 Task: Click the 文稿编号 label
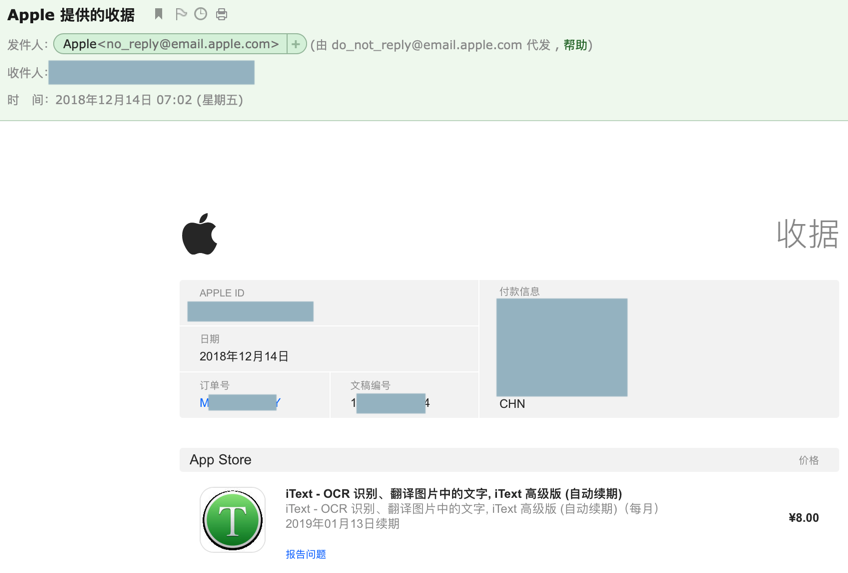tap(370, 385)
